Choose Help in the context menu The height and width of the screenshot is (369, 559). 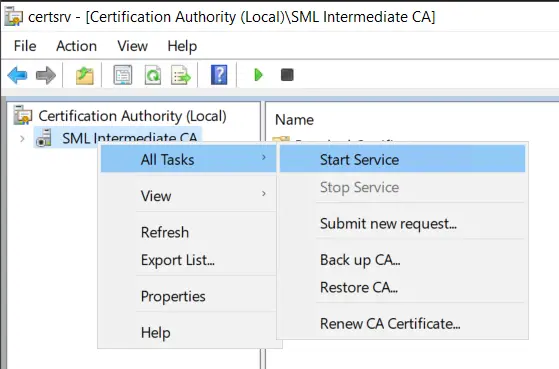tap(189, 333)
